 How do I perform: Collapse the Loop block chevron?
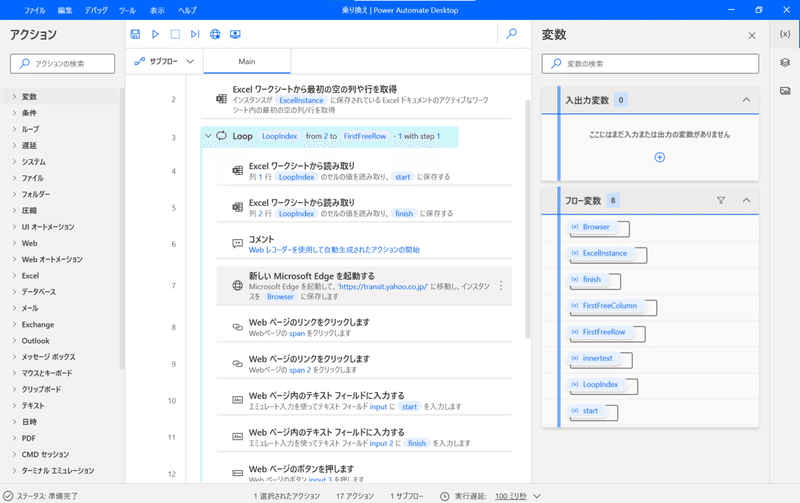click(208, 136)
